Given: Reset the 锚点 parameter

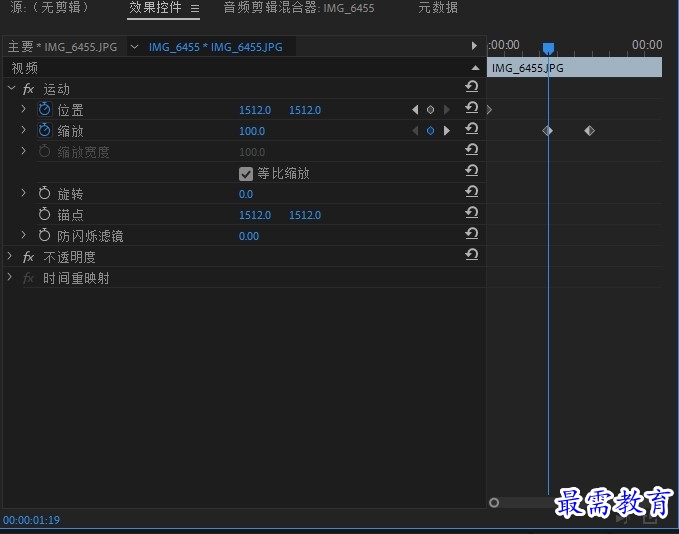Looking at the screenshot, I should click(x=472, y=212).
